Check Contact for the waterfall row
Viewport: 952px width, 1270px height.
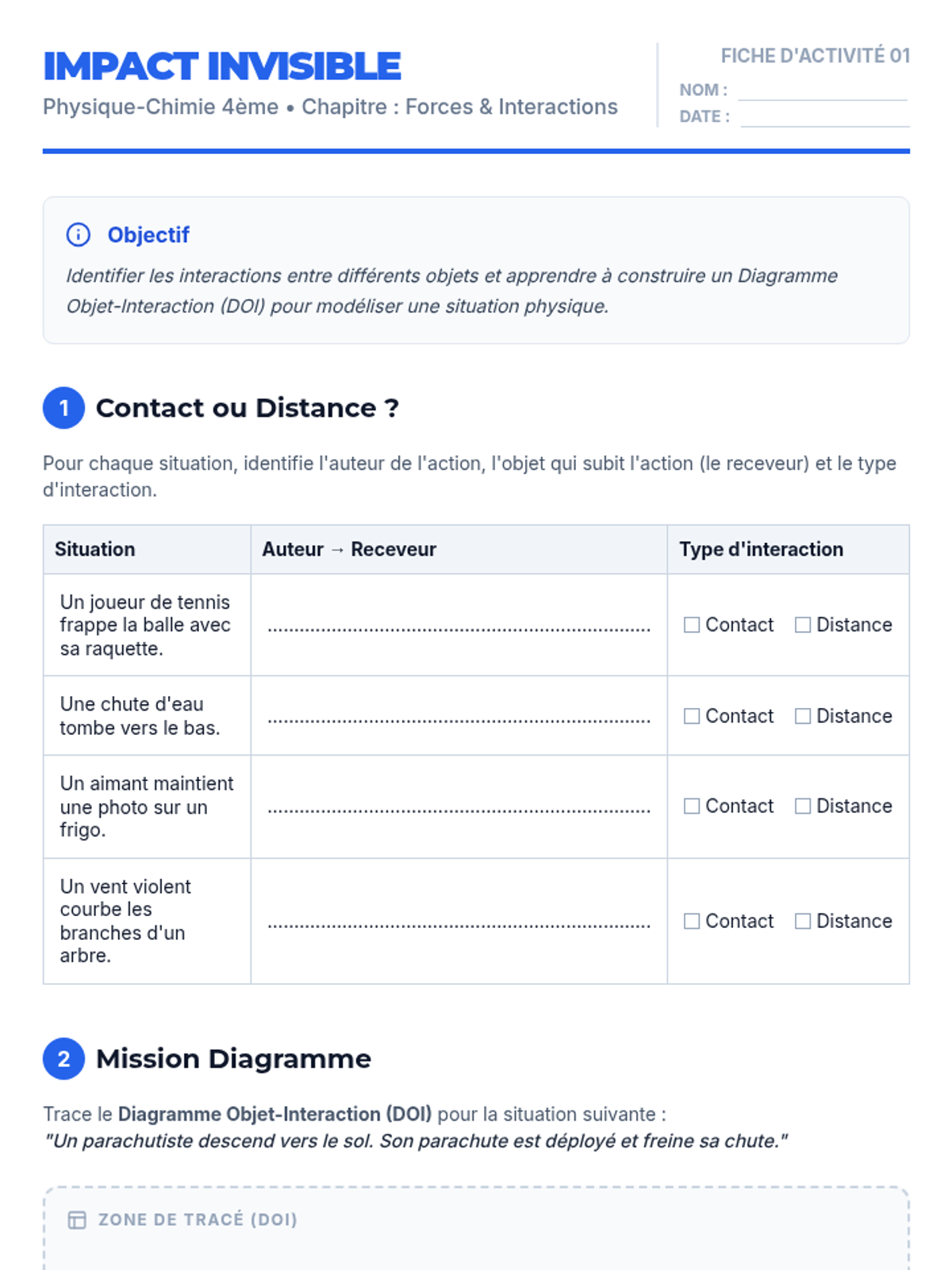[692, 716]
